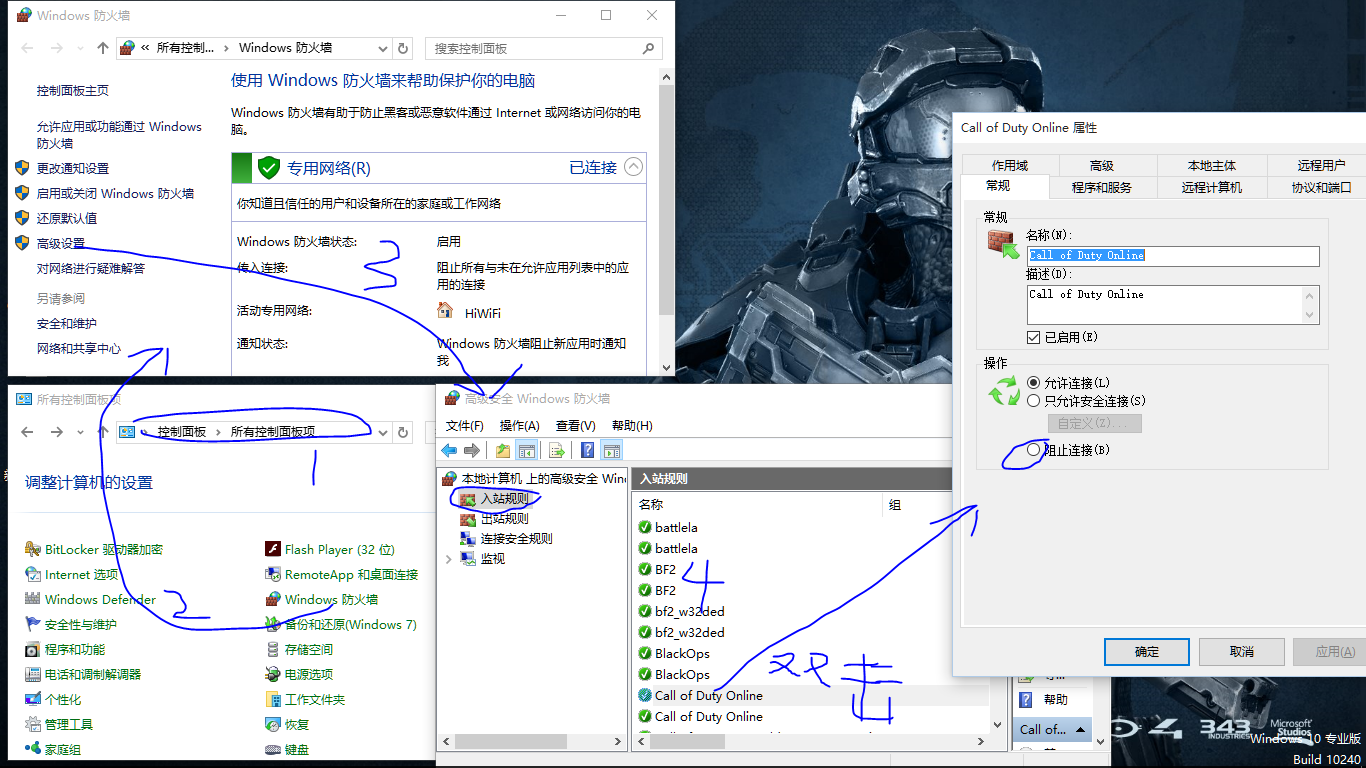Open the 操作(A) menu
The width and height of the screenshot is (1366, 768).
click(x=520, y=425)
